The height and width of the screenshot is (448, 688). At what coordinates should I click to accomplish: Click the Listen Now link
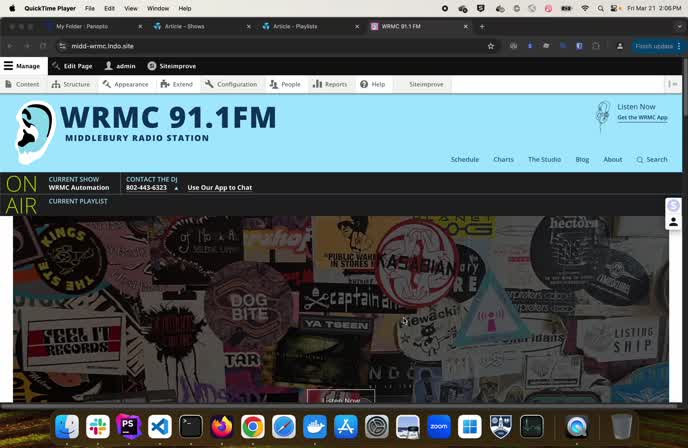coord(636,107)
